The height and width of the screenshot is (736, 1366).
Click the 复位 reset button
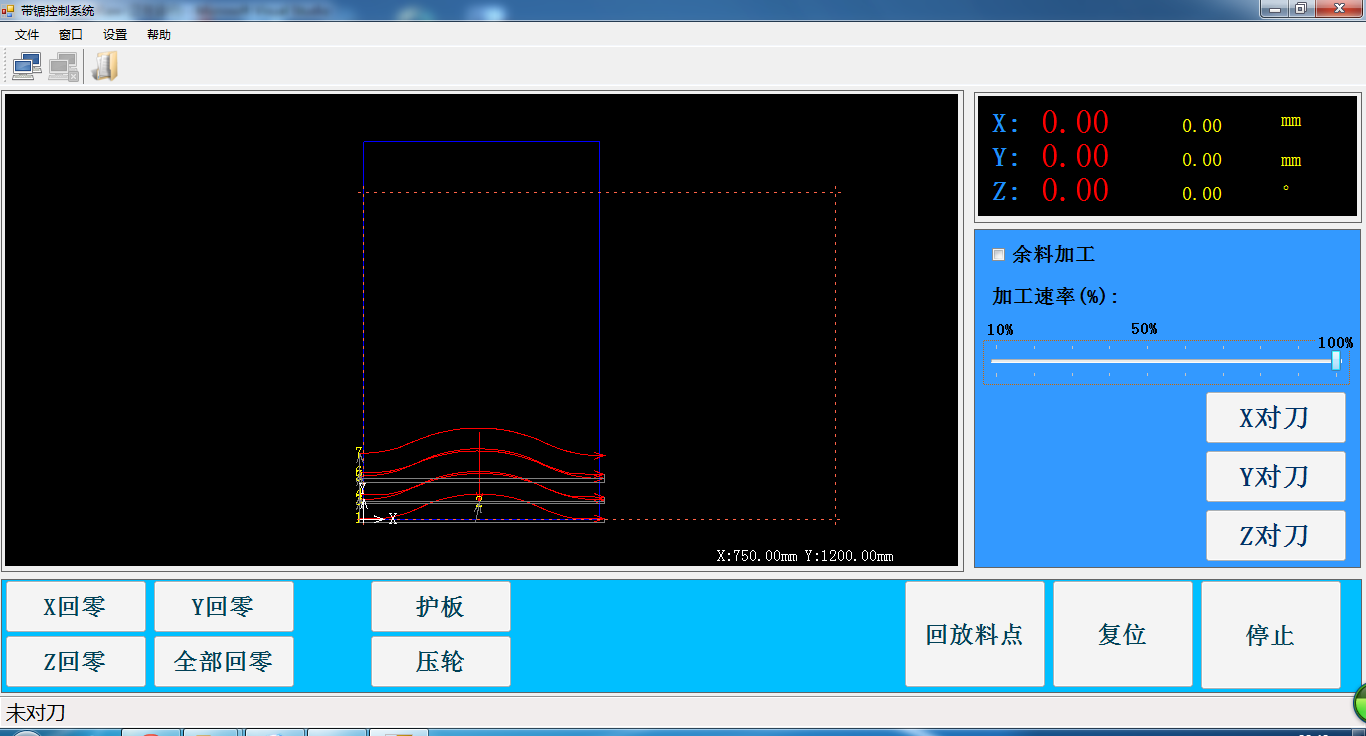pyautogui.click(x=1122, y=635)
